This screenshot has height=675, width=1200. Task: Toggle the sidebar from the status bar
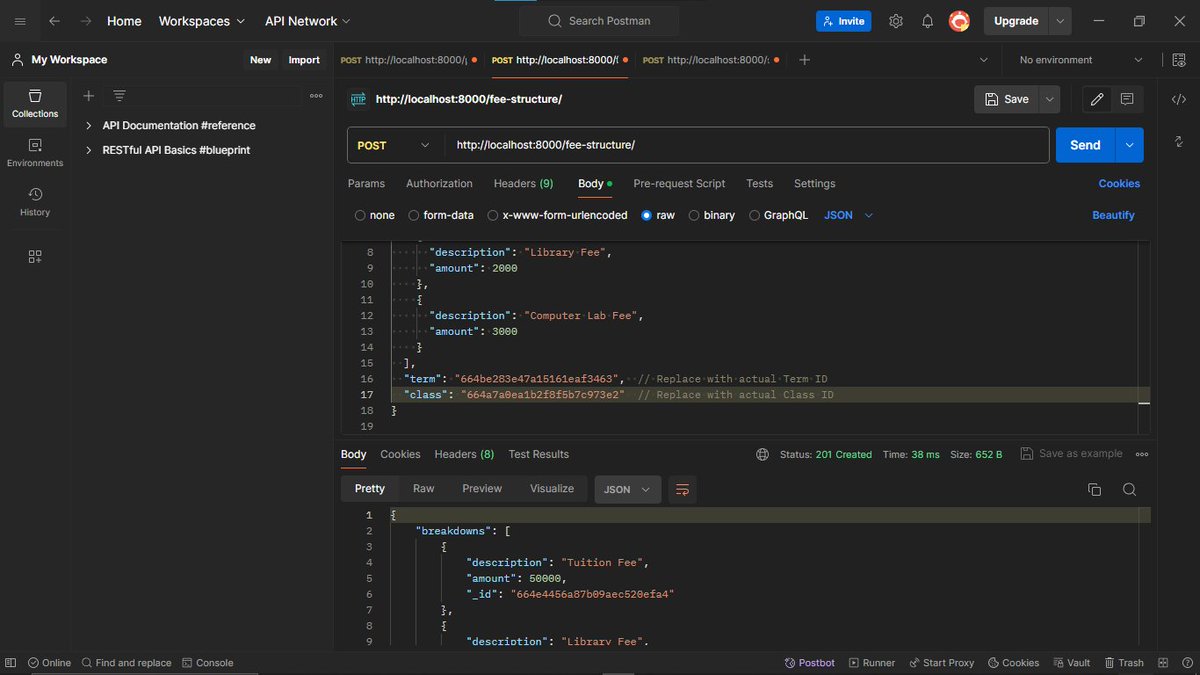[11, 663]
